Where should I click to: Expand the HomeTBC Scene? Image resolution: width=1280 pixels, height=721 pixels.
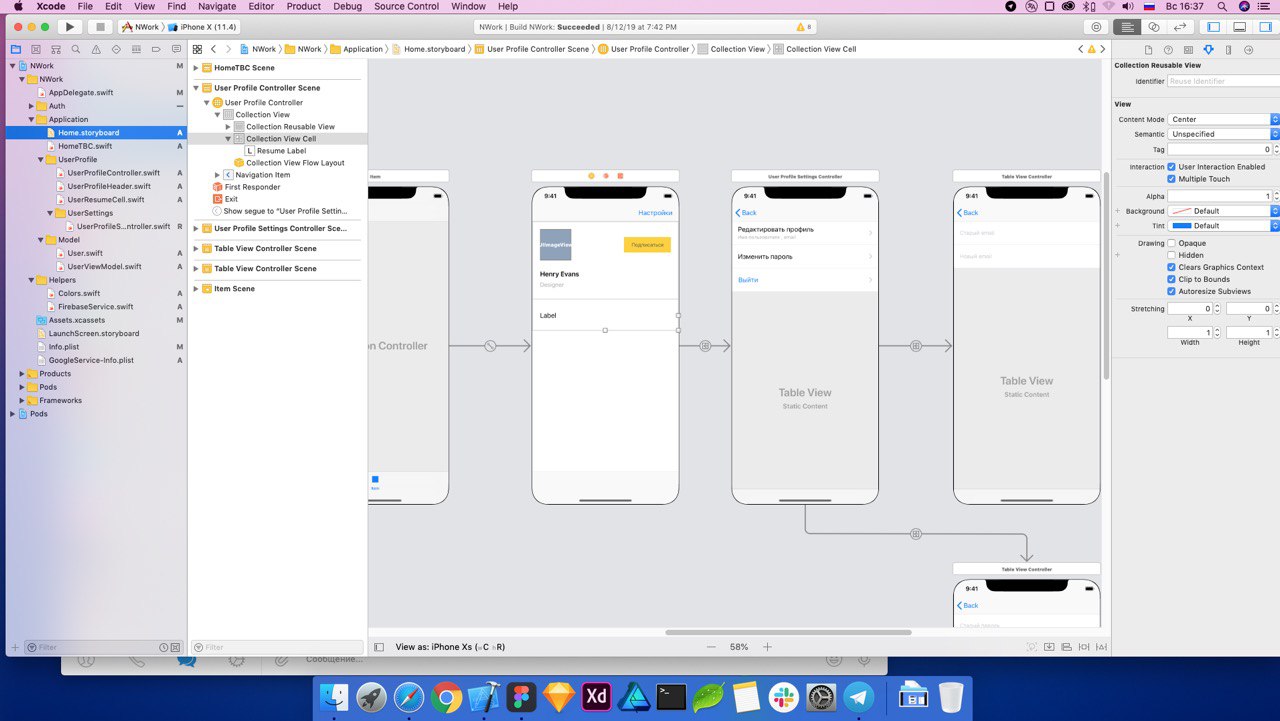coord(195,68)
